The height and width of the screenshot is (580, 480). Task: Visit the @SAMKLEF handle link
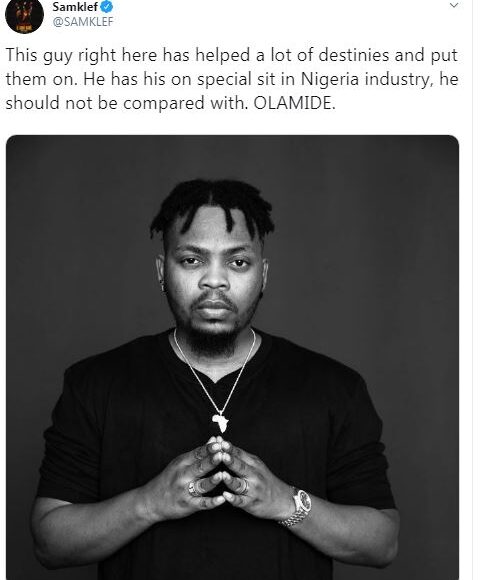tap(83, 22)
